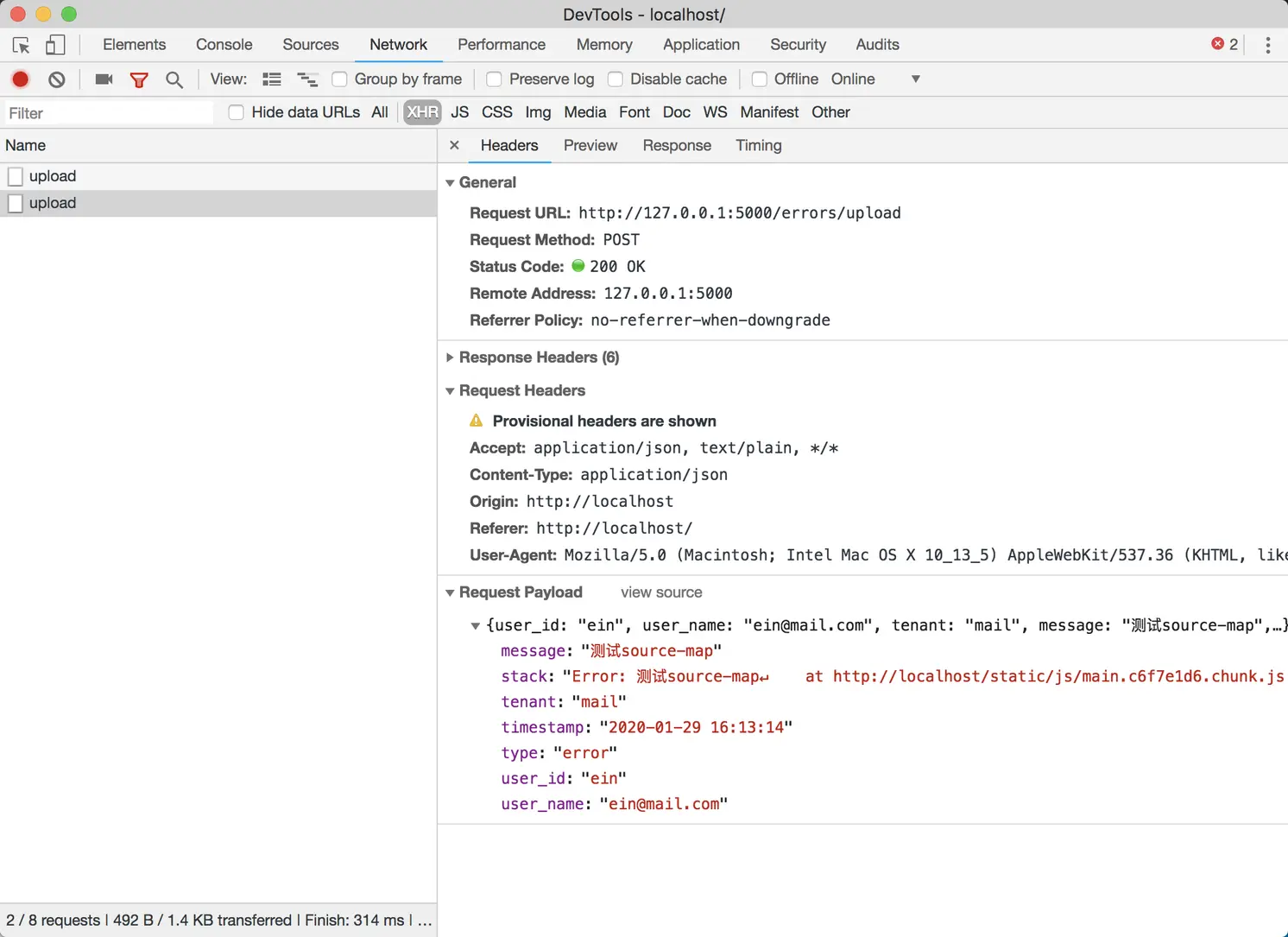Stop recording with the red record button
This screenshot has height=937, width=1288.
(x=21, y=79)
